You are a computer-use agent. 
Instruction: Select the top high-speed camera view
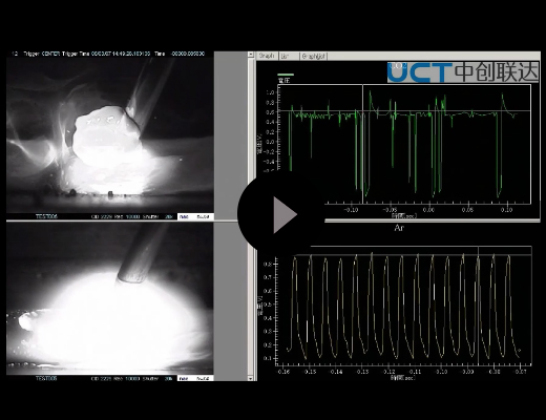point(110,135)
